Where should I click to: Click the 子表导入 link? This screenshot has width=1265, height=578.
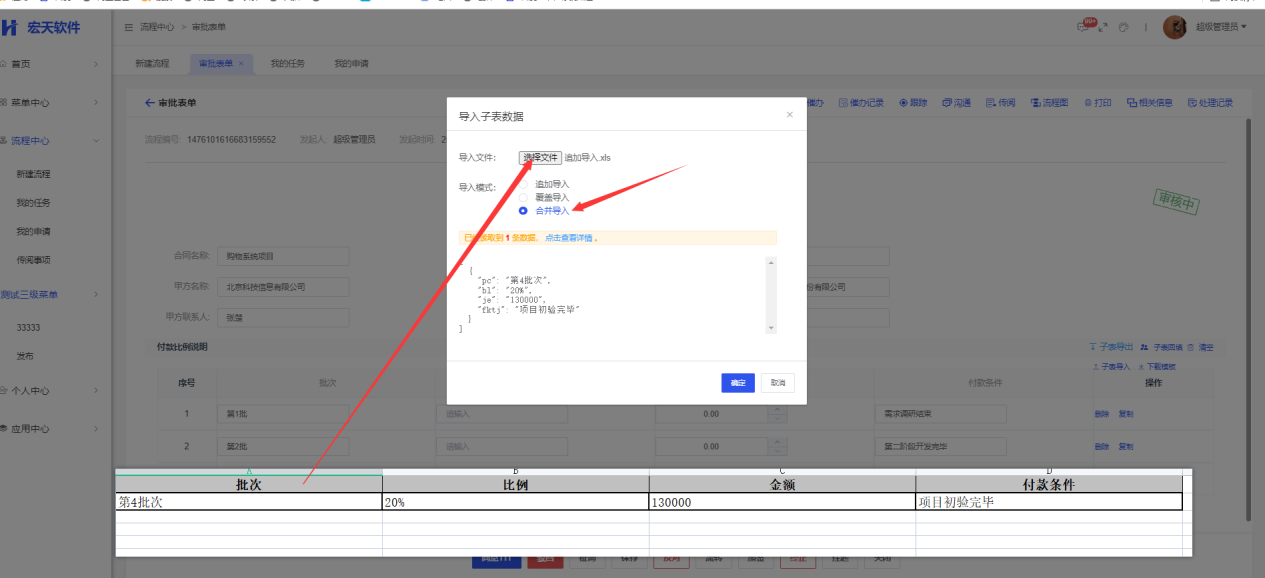[1110, 367]
